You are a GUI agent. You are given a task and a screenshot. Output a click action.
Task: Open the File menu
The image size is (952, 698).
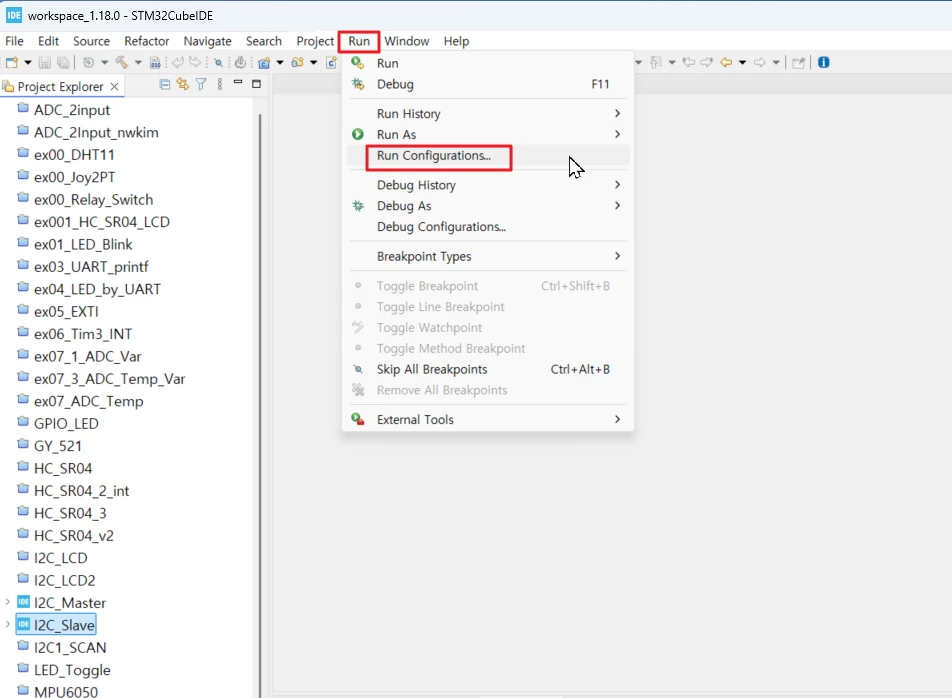(x=15, y=41)
